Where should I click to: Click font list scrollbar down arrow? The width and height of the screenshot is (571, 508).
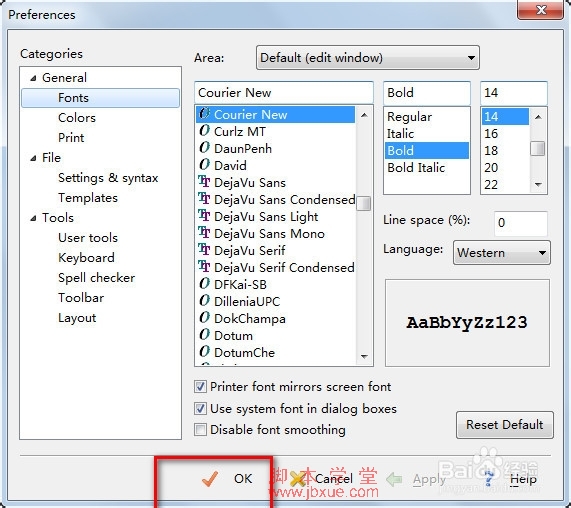[364, 356]
